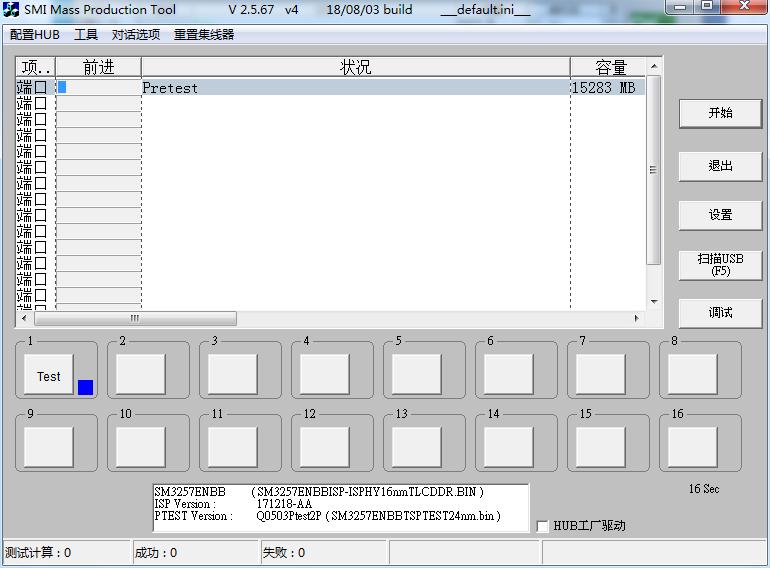Click the 失败 : 0 status field
This screenshot has width=770, height=568.
tap(323, 553)
